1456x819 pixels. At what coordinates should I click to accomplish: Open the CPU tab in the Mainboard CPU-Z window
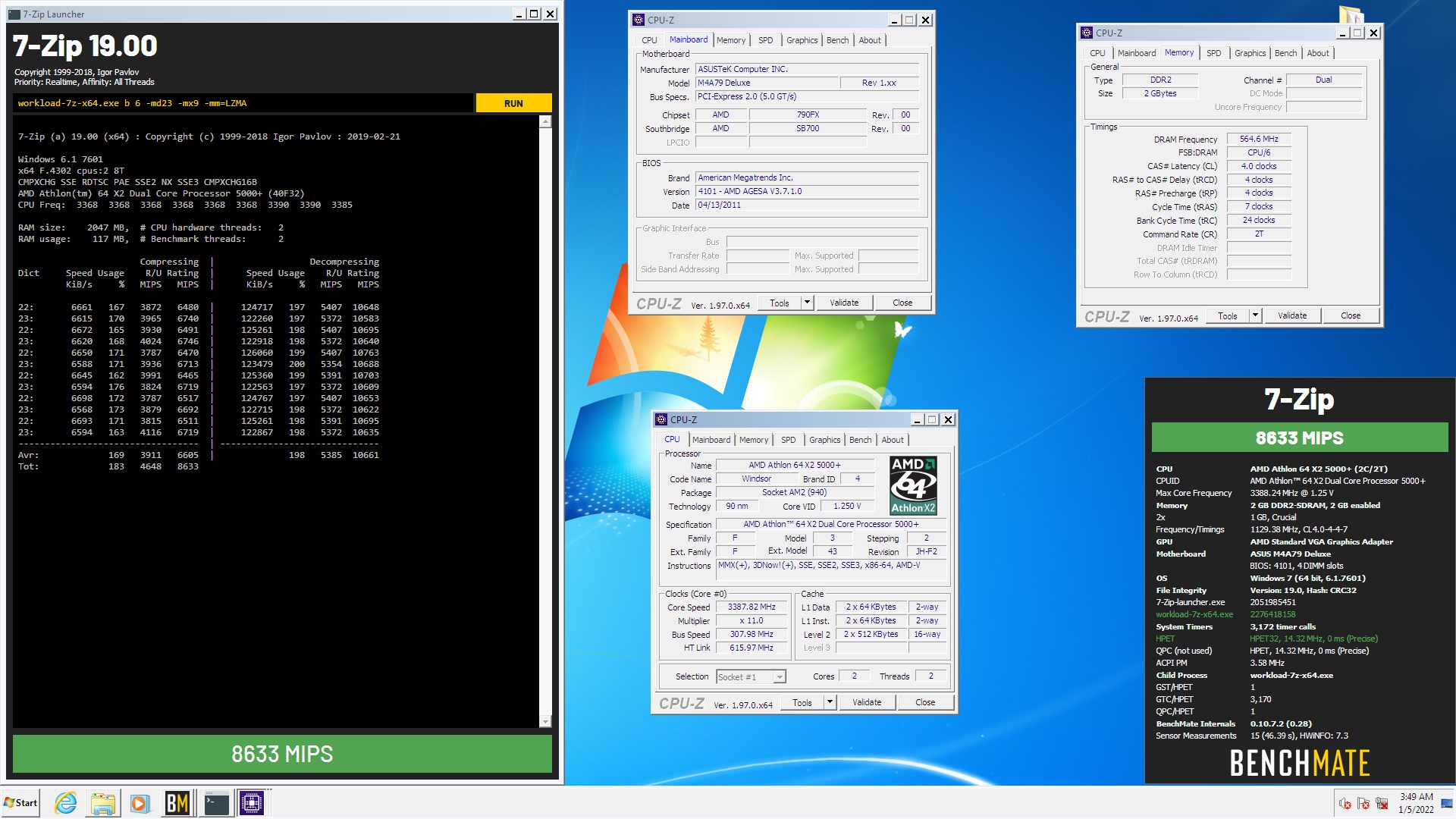point(649,41)
